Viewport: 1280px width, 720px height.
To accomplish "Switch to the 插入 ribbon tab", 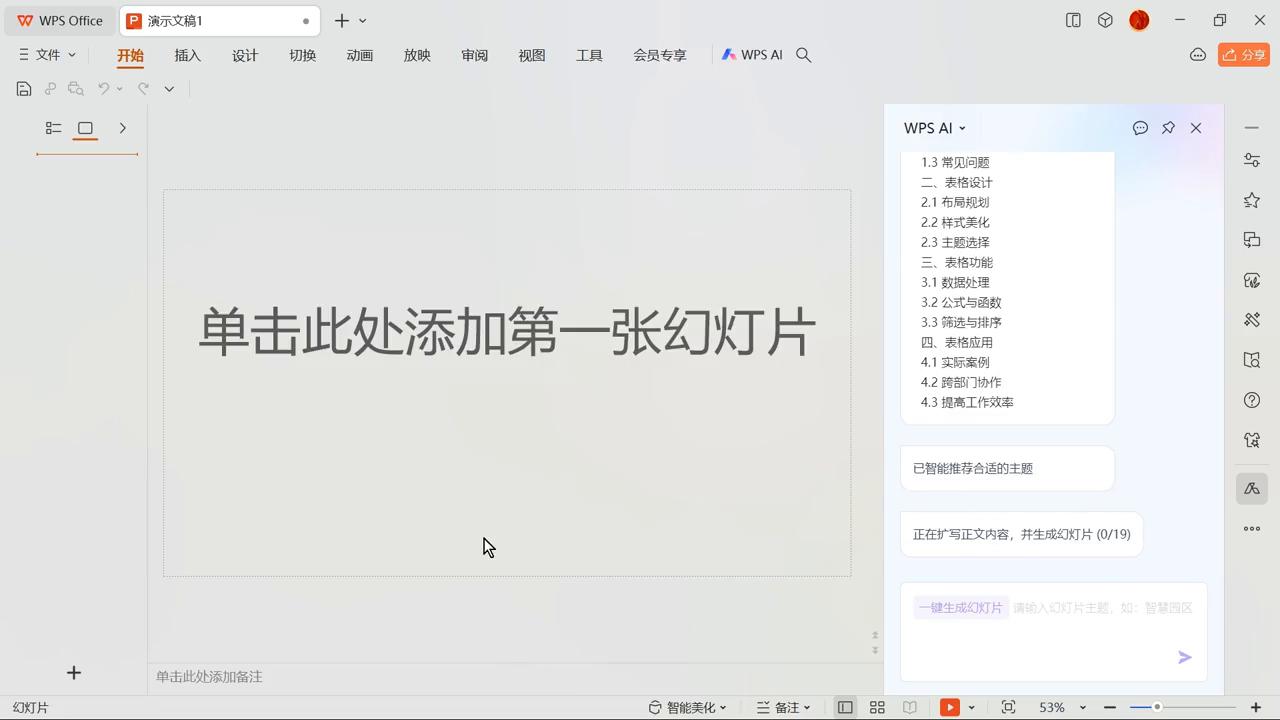I will 187,55.
